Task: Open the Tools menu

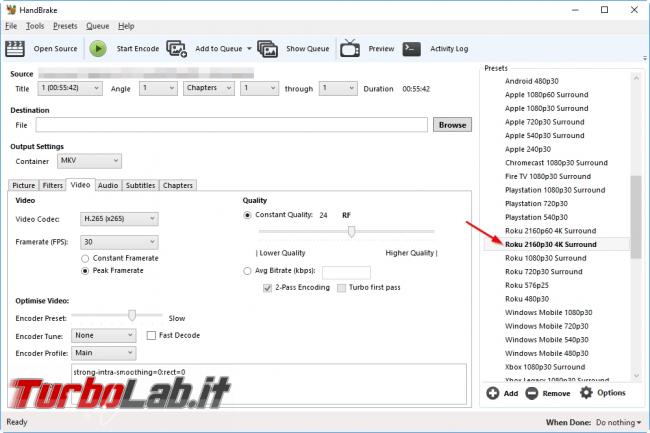Action: (35, 26)
